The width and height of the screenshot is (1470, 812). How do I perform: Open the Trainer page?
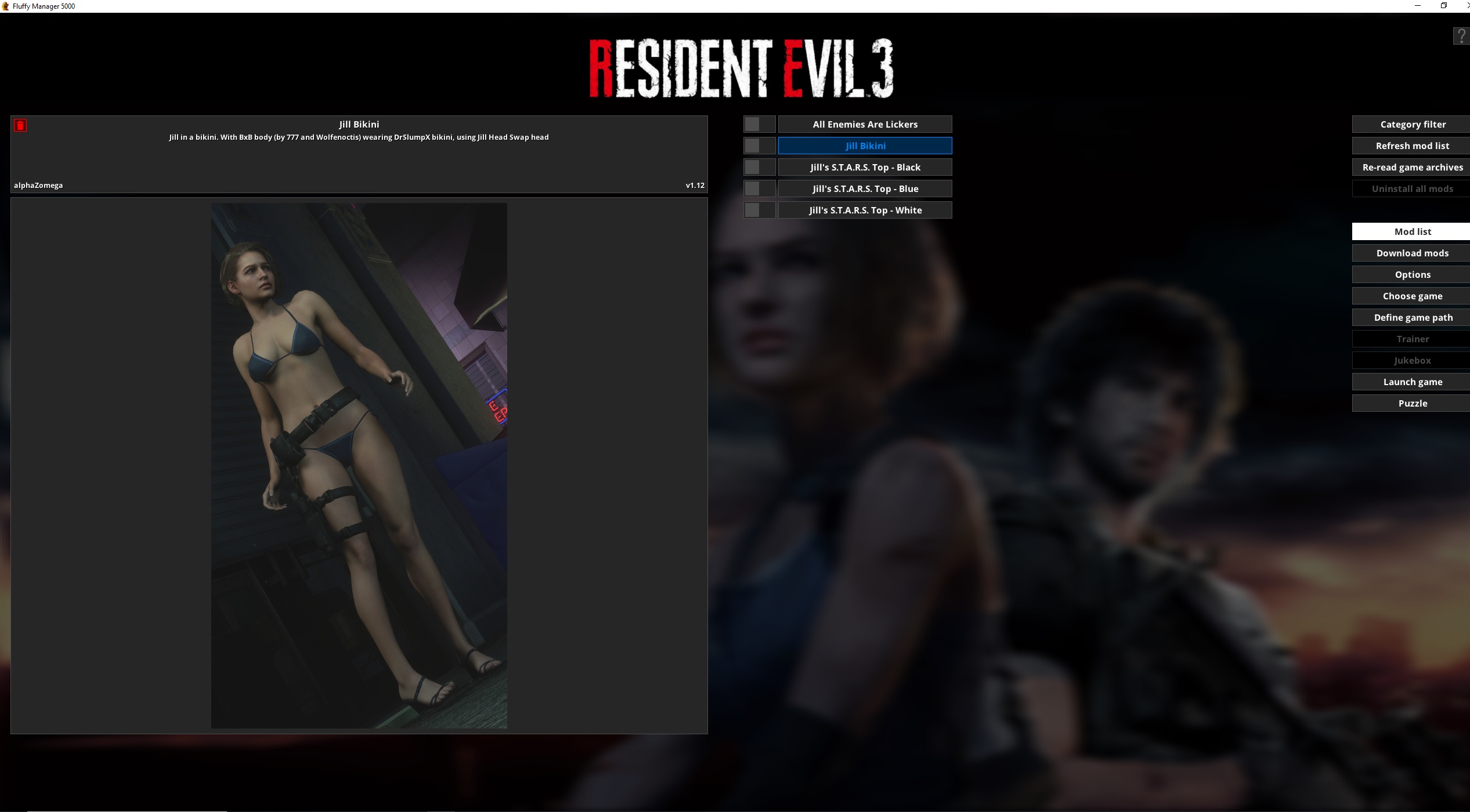[1413, 339]
